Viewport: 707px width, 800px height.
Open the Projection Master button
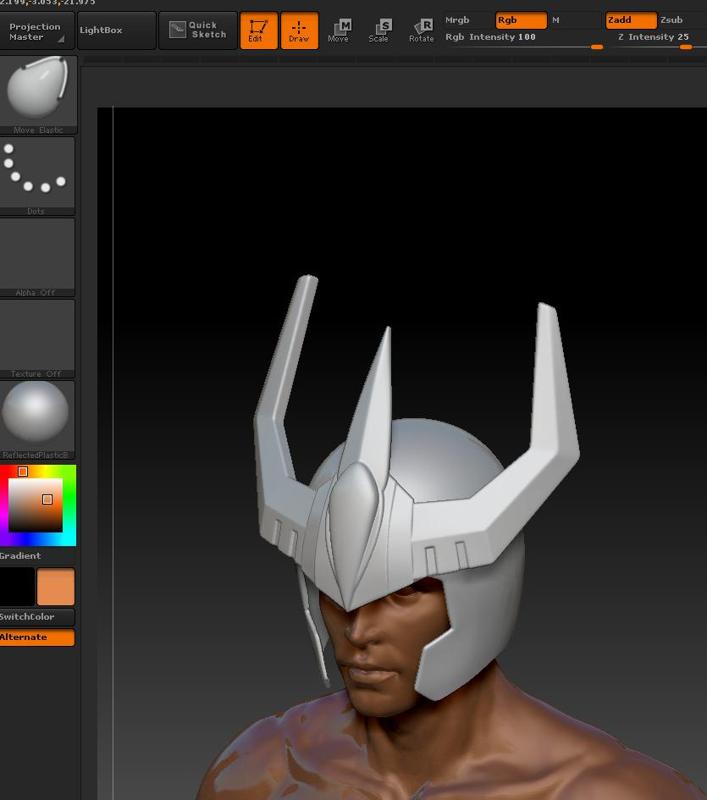(x=36, y=31)
